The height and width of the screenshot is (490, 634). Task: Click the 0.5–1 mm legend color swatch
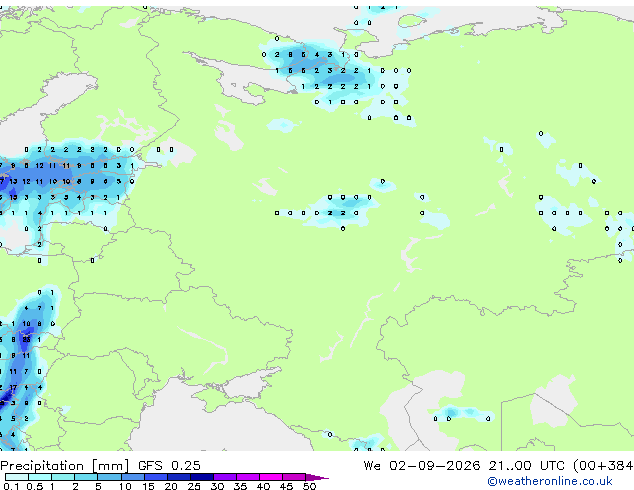point(40,477)
